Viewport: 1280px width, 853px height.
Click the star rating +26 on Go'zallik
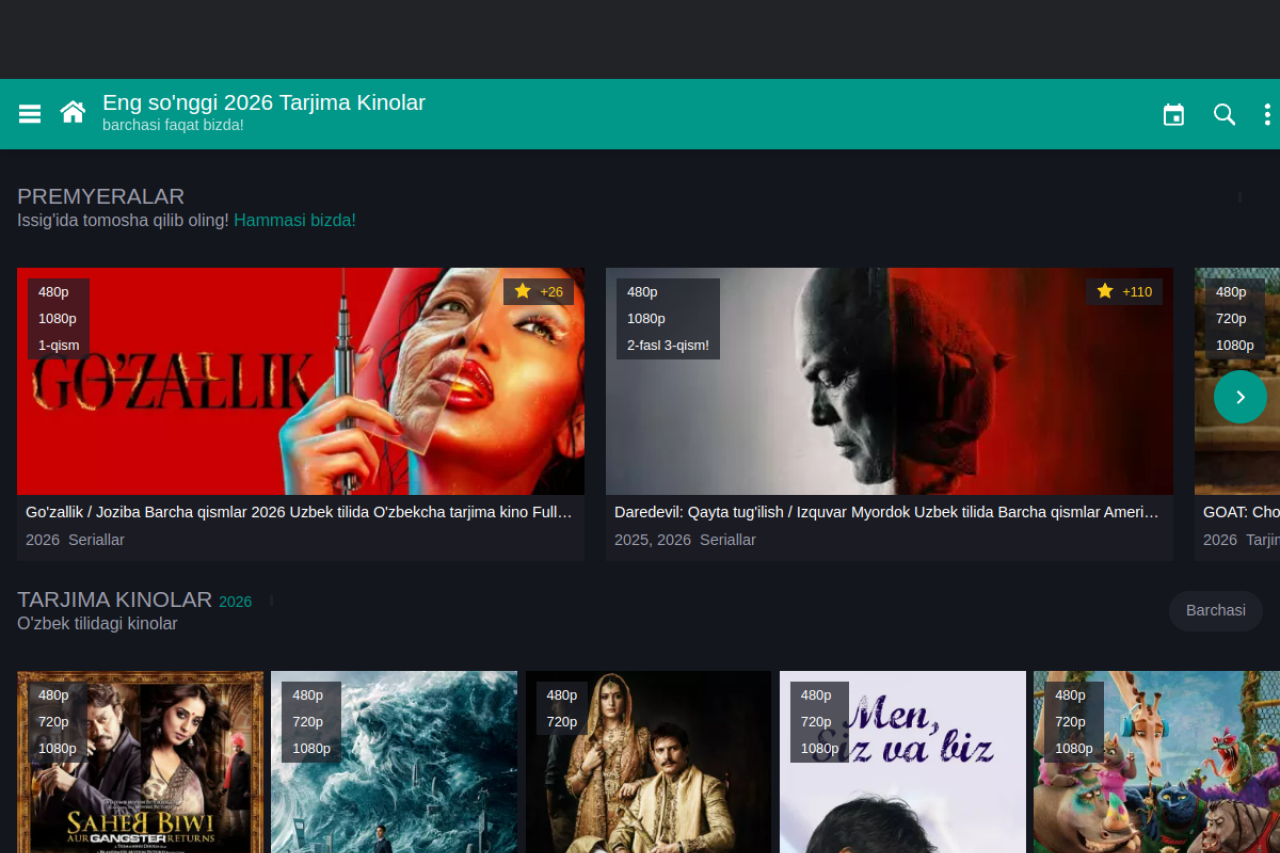click(538, 292)
